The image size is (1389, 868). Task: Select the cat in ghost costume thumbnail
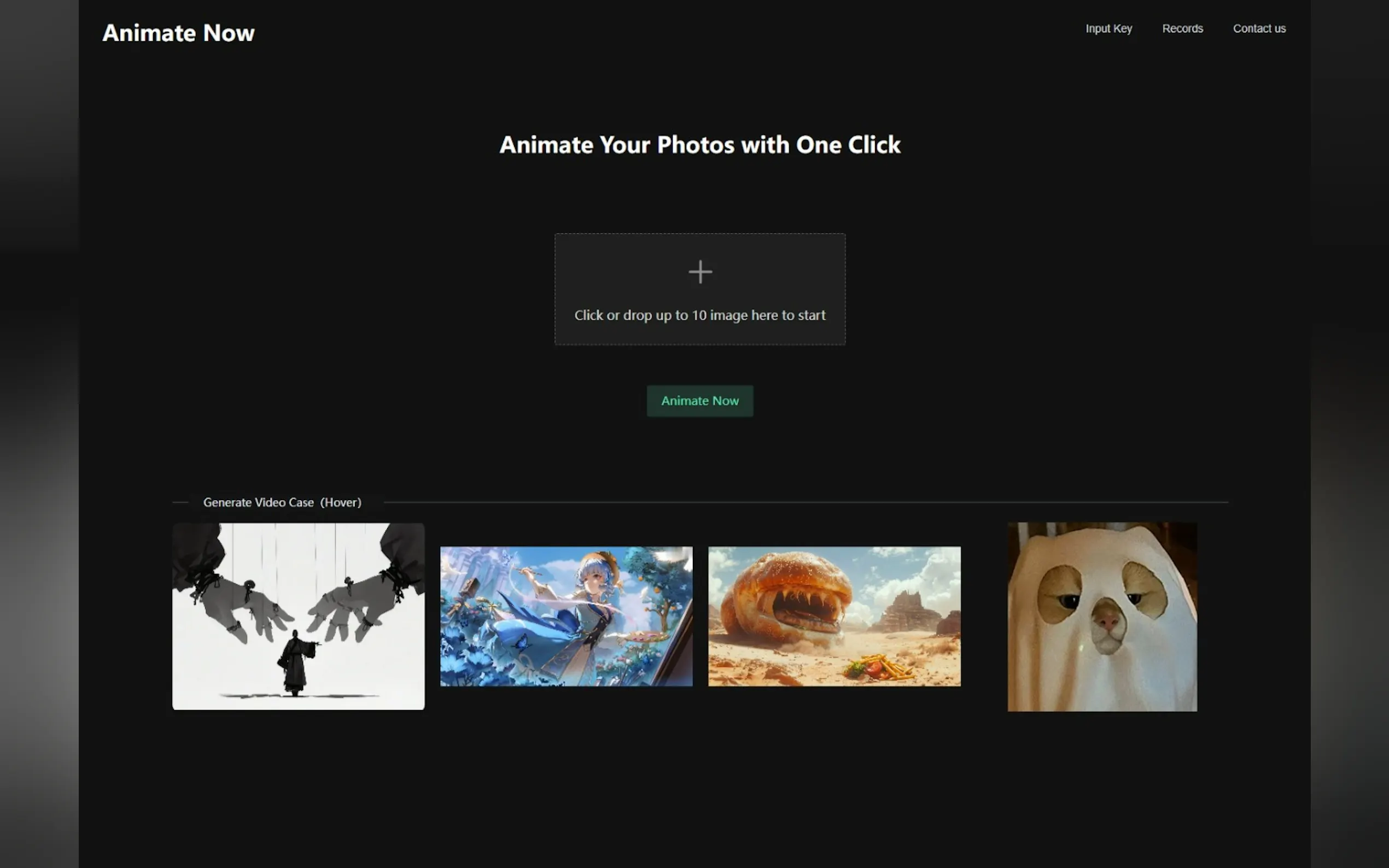point(1101,616)
